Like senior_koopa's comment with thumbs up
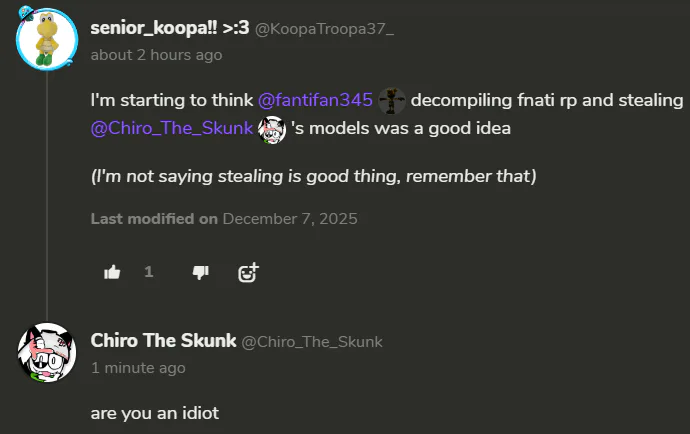Image resolution: width=690 pixels, height=434 pixels. [112, 272]
